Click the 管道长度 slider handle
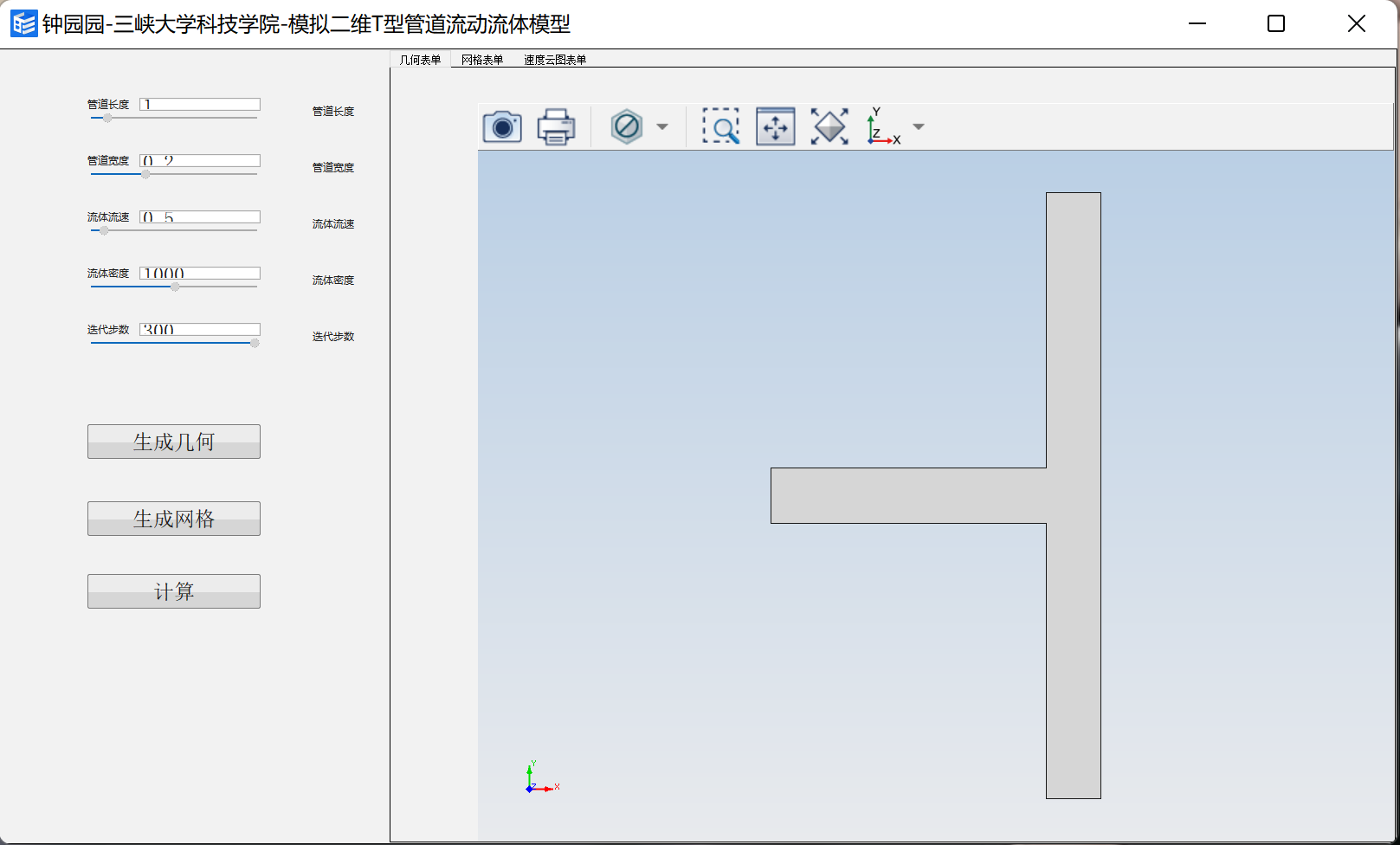Screen dimensions: 1400x845 (107, 118)
